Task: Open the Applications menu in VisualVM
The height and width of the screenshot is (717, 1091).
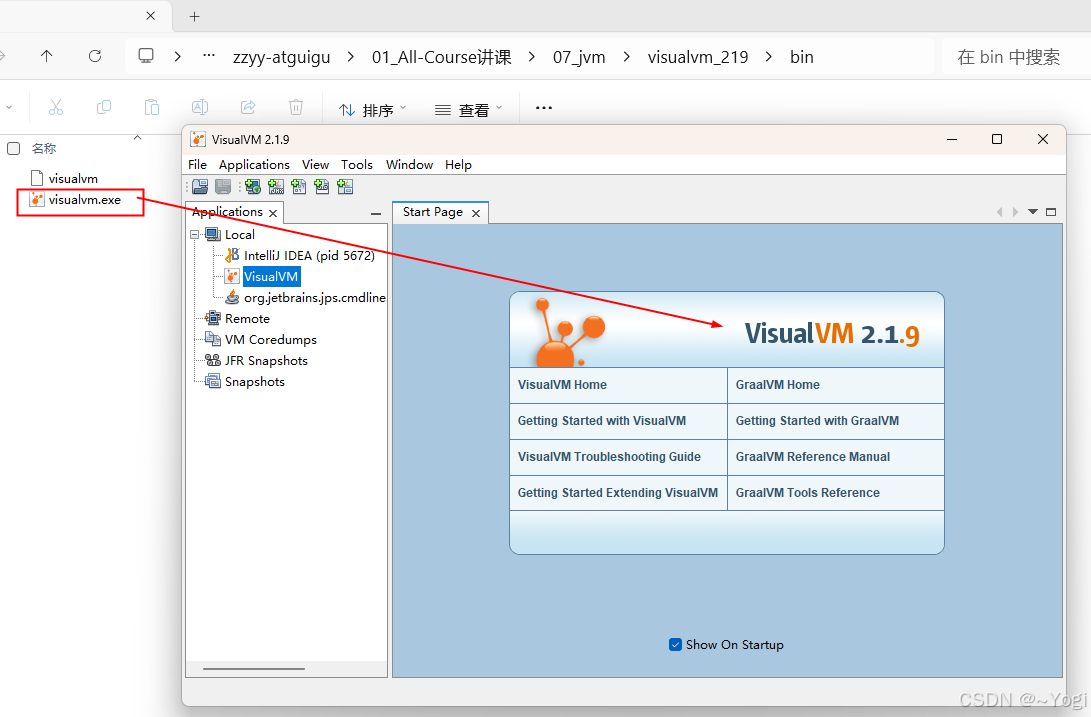Action: (254, 164)
